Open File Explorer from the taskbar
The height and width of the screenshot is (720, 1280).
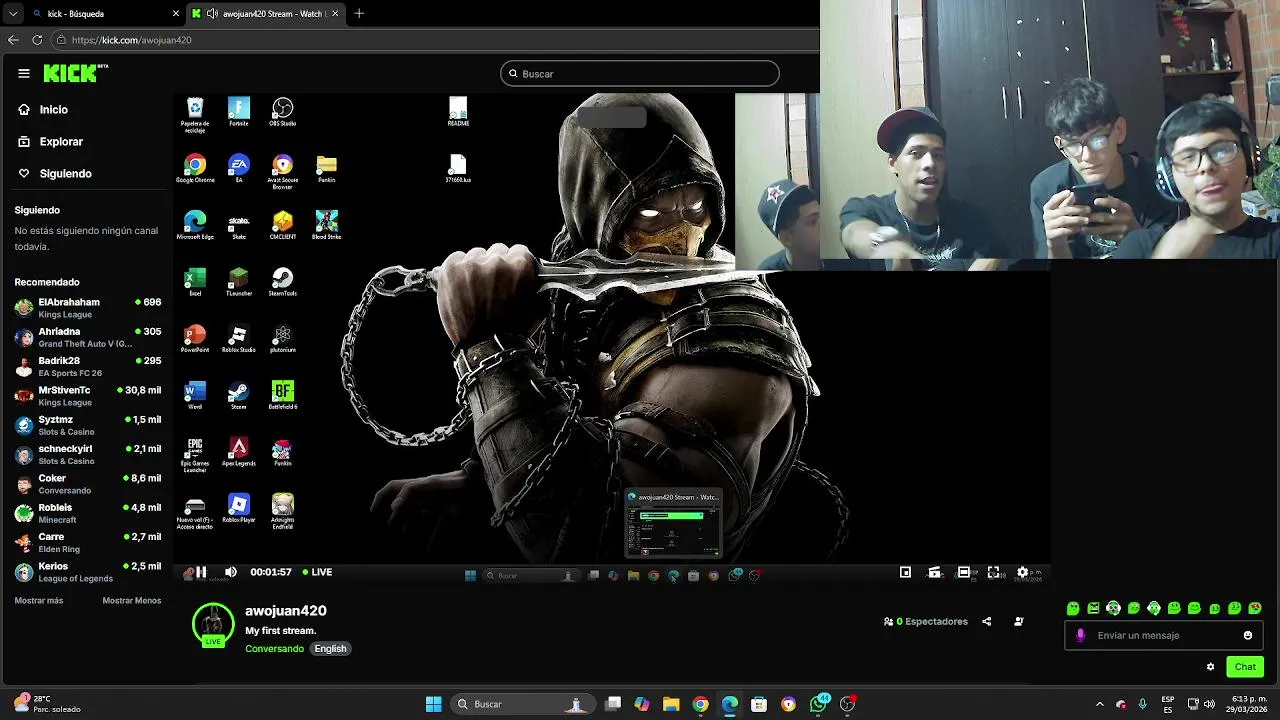(671, 704)
